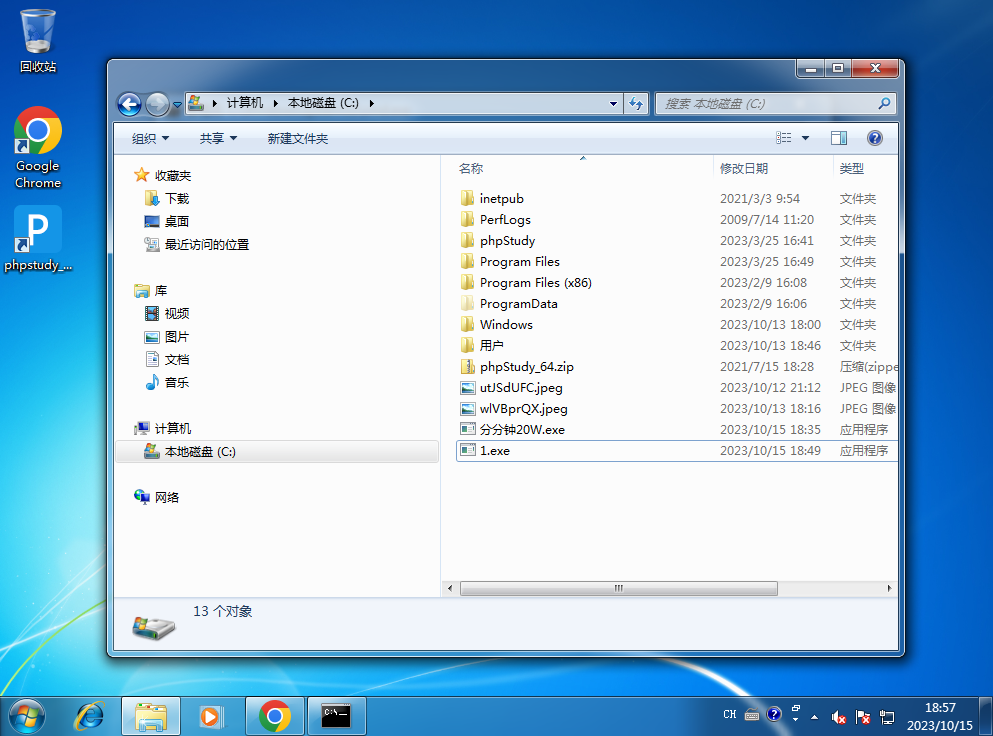Select the phpStudy_64.zip file
The image size is (993, 736).
526,366
